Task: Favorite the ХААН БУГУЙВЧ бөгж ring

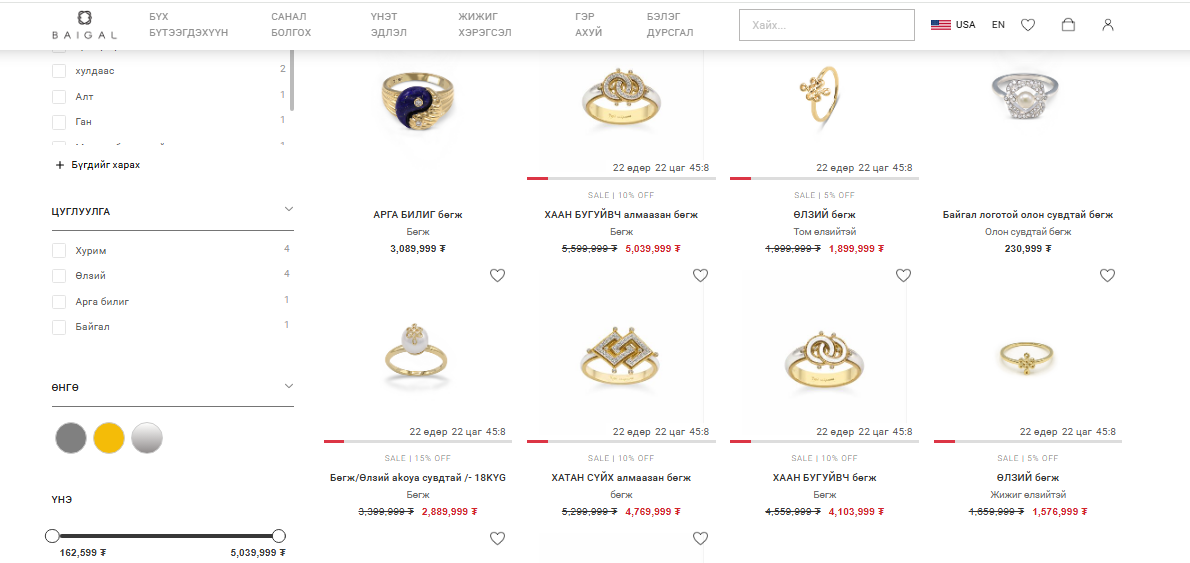Action: [903, 276]
